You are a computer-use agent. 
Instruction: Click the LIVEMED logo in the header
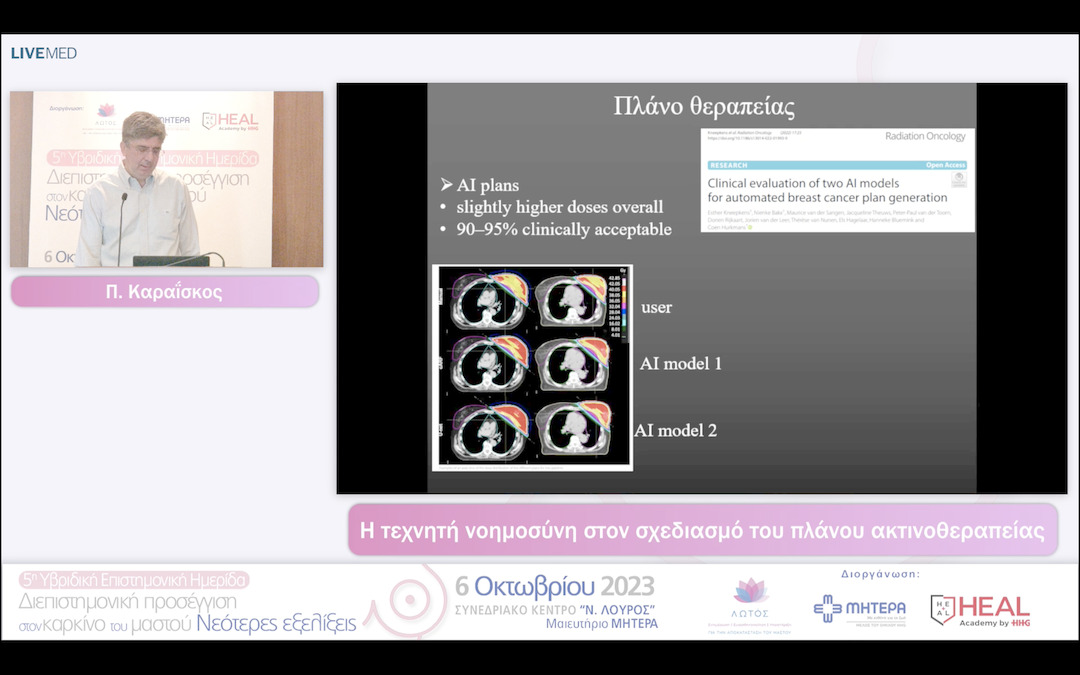click(x=44, y=53)
